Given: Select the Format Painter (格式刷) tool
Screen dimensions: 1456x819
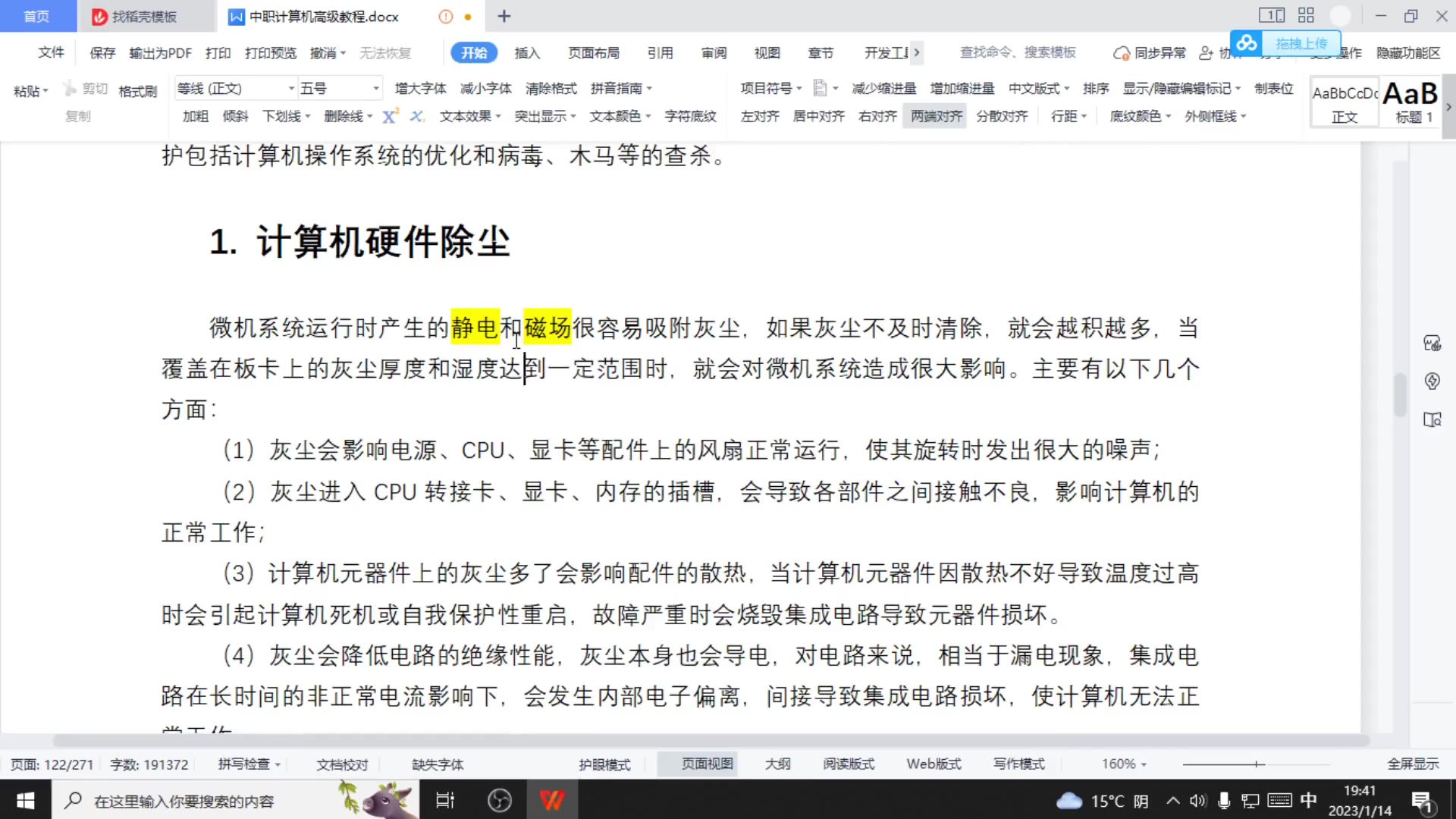Looking at the screenshot, I should pyautogui.click(x=137, y=90).
